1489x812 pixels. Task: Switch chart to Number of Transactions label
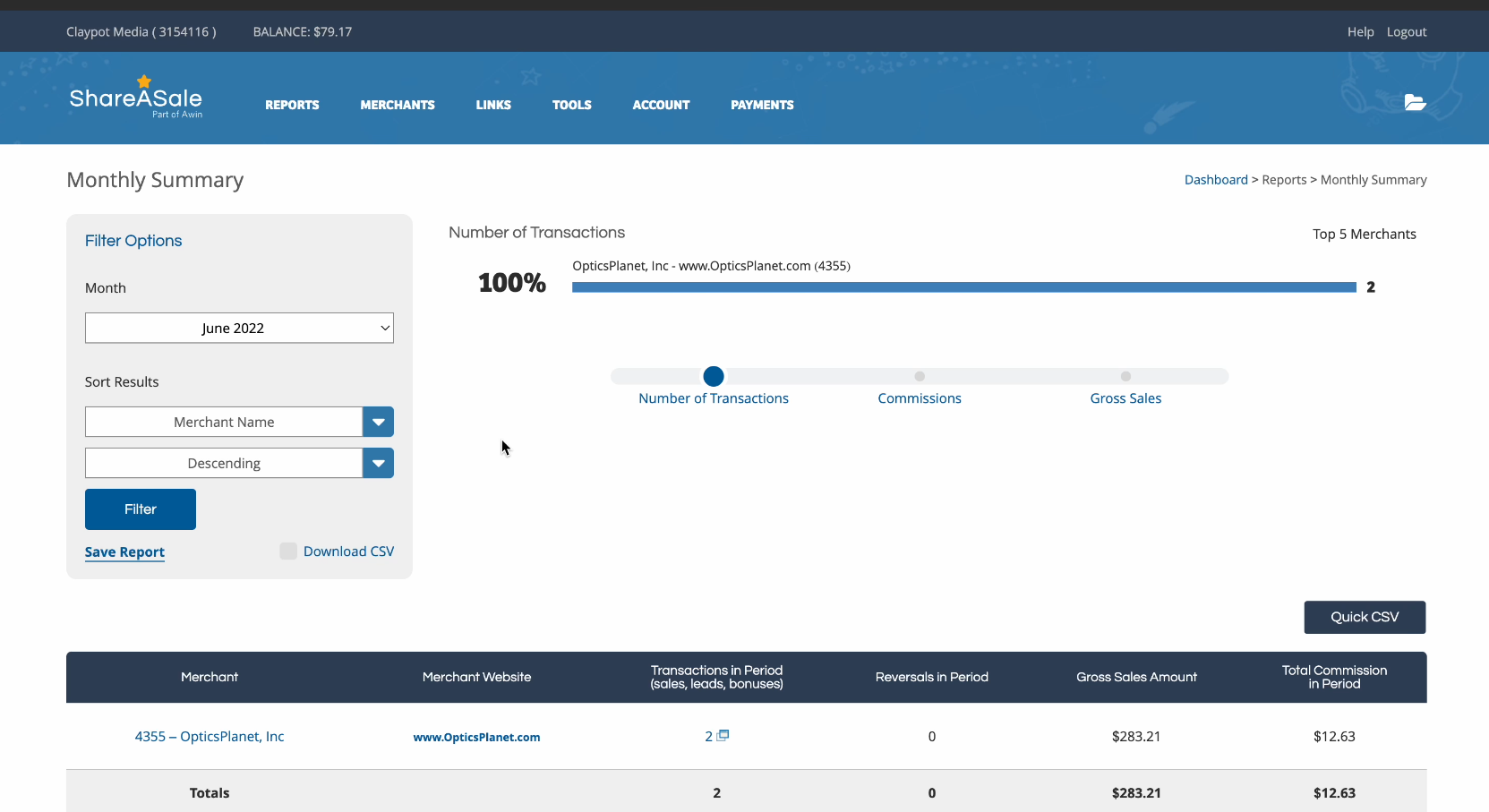[x=714, y=398]
